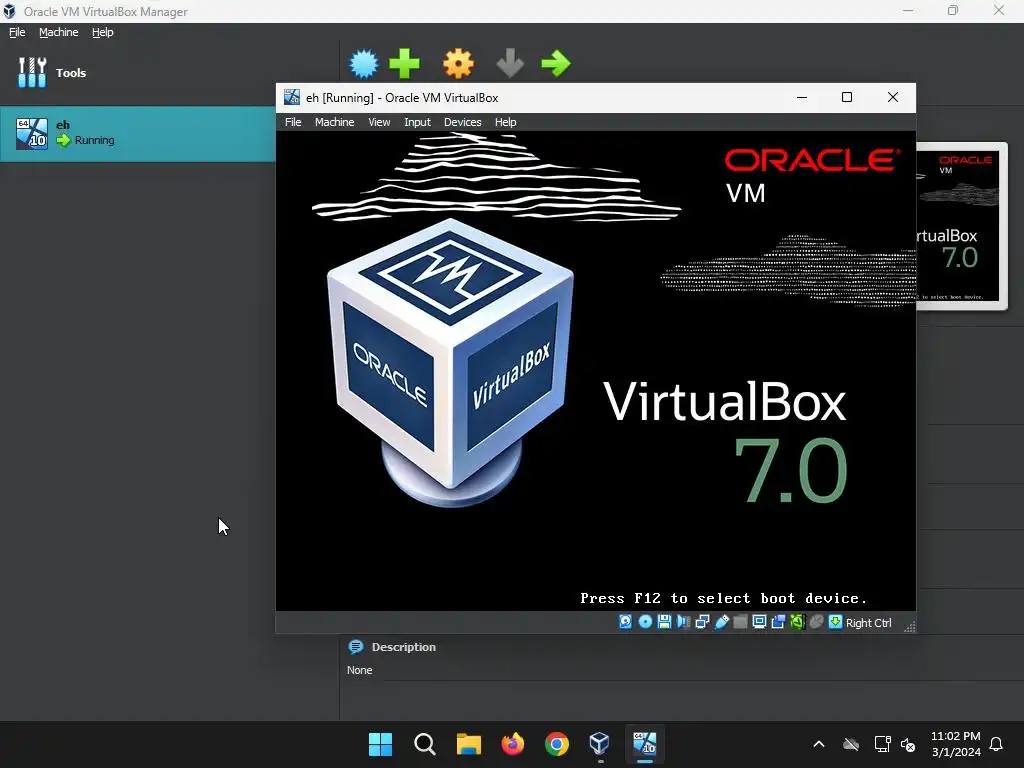Screen dimensions: 1024x768
Task: Open the orange gear Settings icon
Action: tap(458, 63)
